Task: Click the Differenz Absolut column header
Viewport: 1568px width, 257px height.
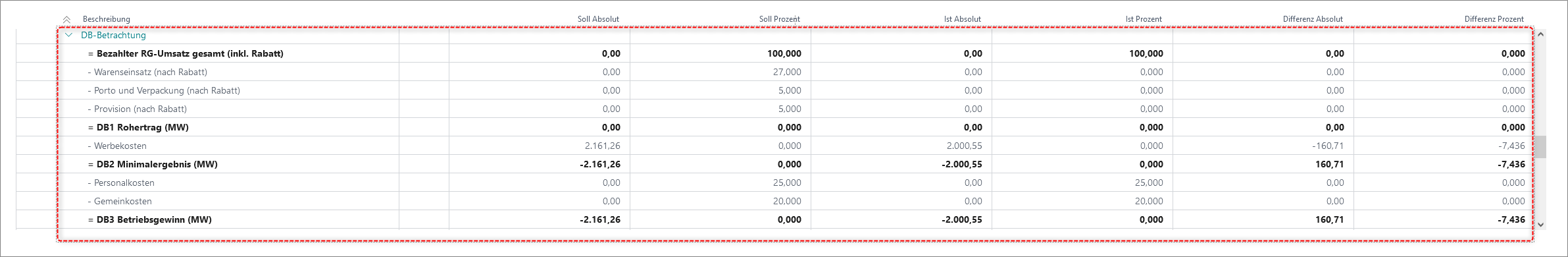Action: coord(1313,19)
